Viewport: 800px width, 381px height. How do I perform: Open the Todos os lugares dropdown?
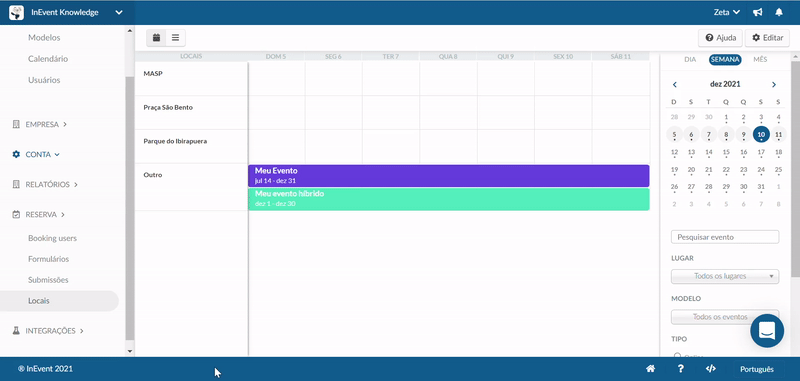point(725,276)
